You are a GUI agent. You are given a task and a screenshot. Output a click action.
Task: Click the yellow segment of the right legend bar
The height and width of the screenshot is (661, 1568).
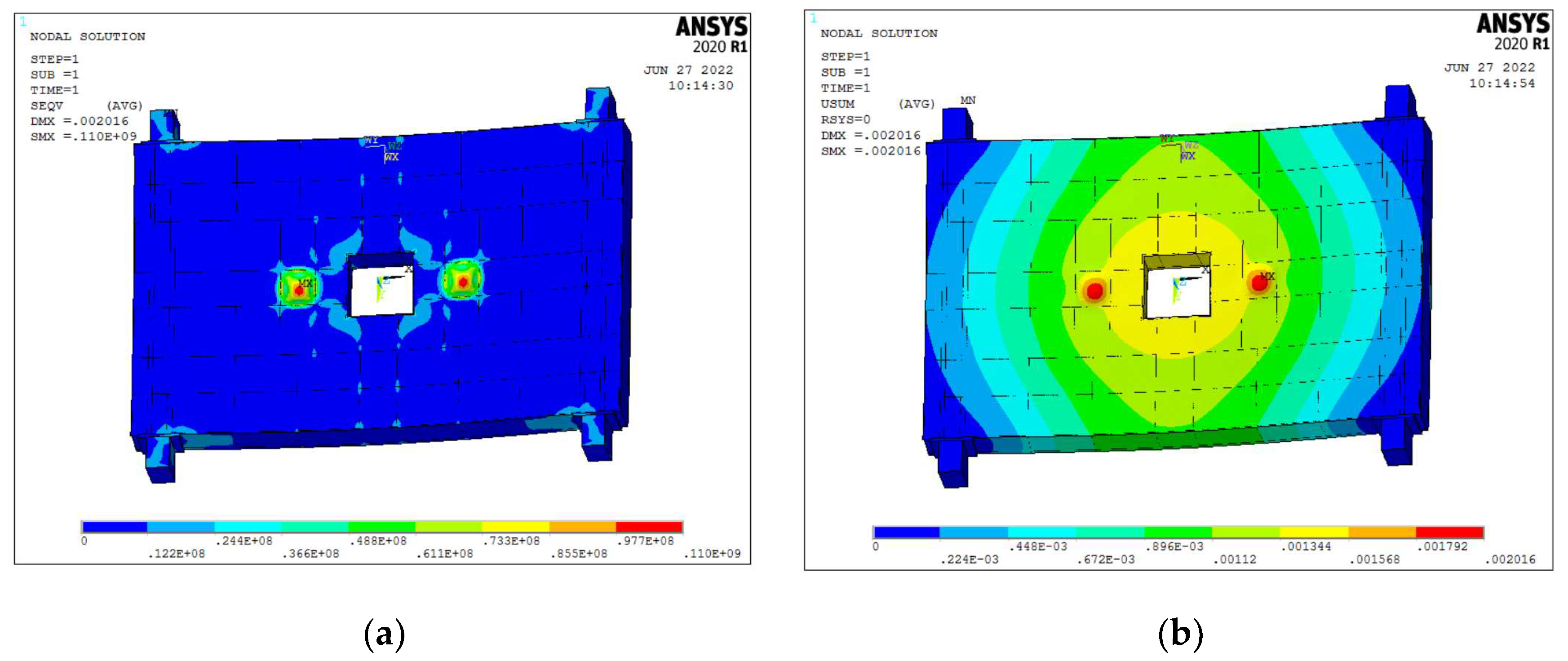point(1314,532)
